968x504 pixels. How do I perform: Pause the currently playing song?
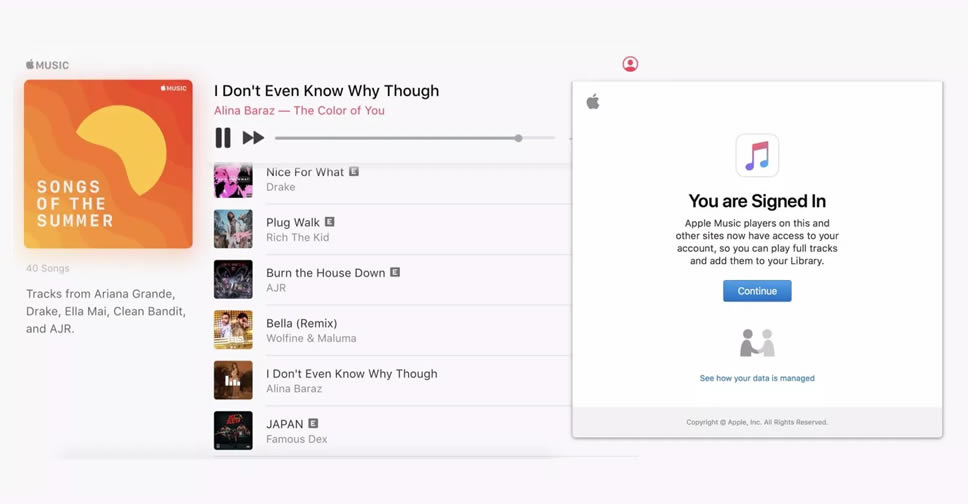tap(223, 138)
